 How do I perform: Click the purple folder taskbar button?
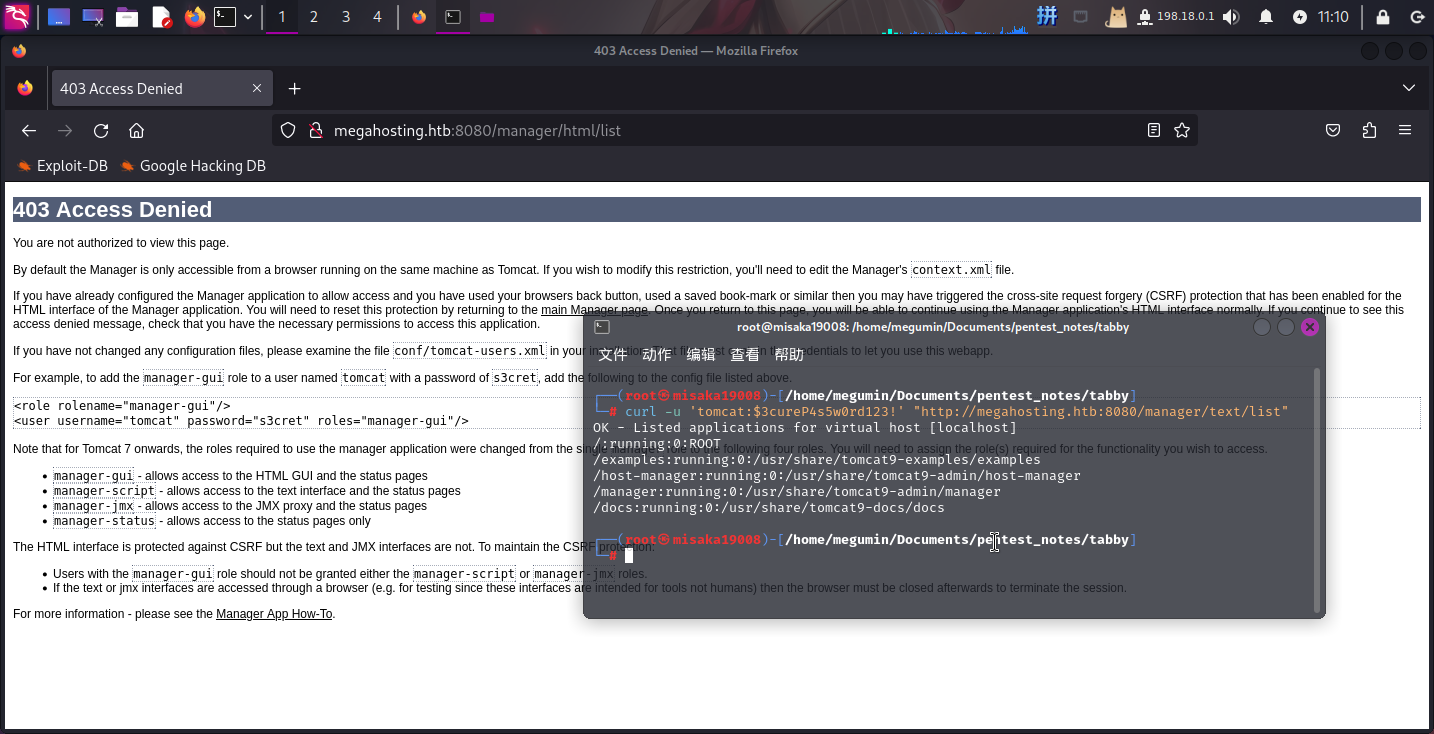pos(486,17)
